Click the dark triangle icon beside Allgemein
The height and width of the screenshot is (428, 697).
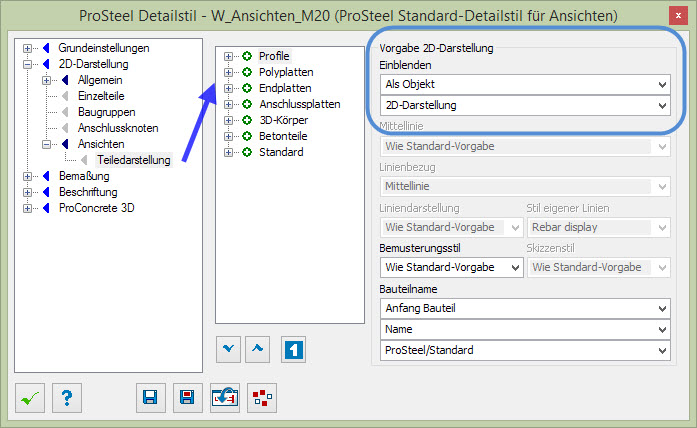tap(65, 80)
